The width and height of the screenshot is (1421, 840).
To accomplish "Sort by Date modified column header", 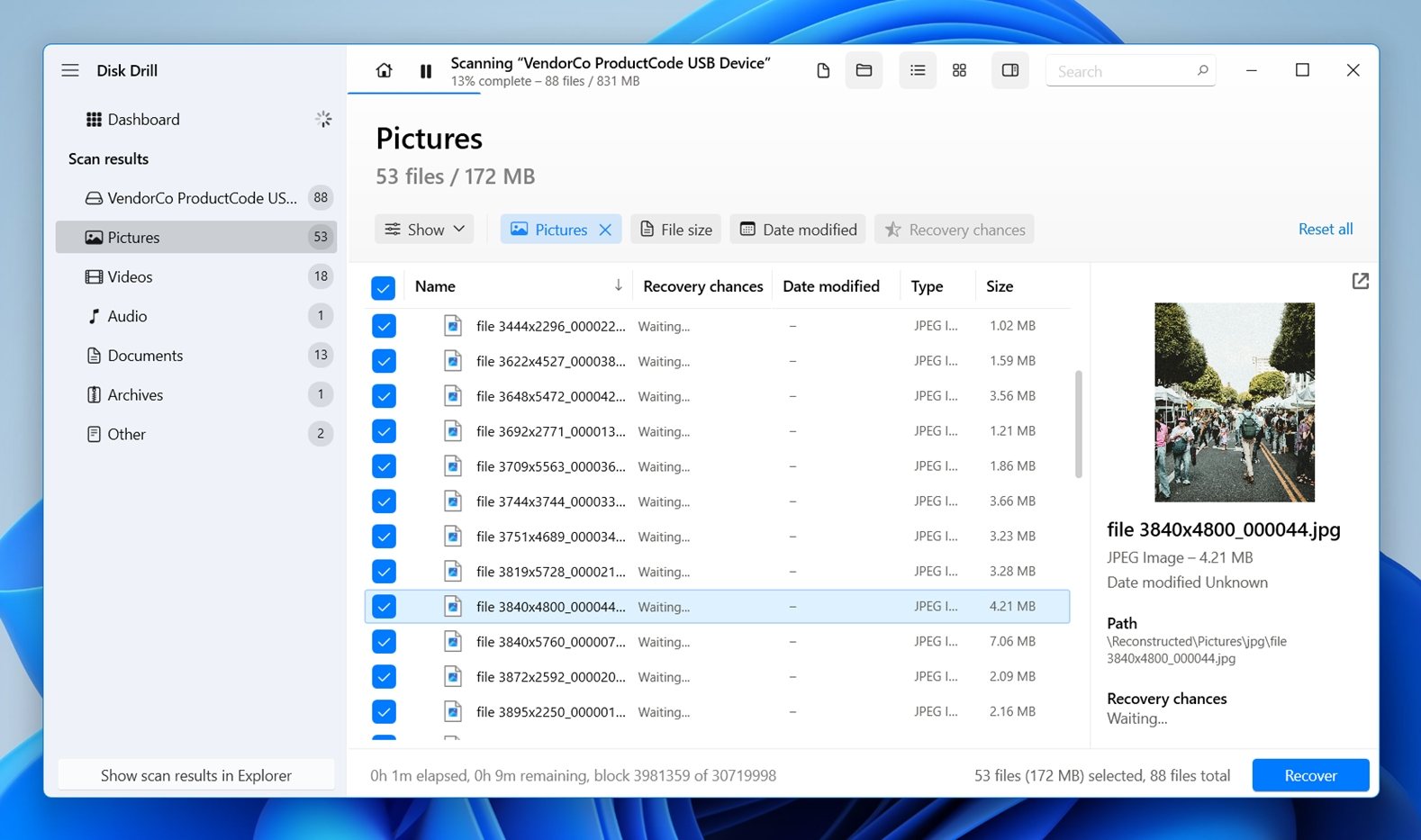I will pyautogui.click(x=831, y=286).
